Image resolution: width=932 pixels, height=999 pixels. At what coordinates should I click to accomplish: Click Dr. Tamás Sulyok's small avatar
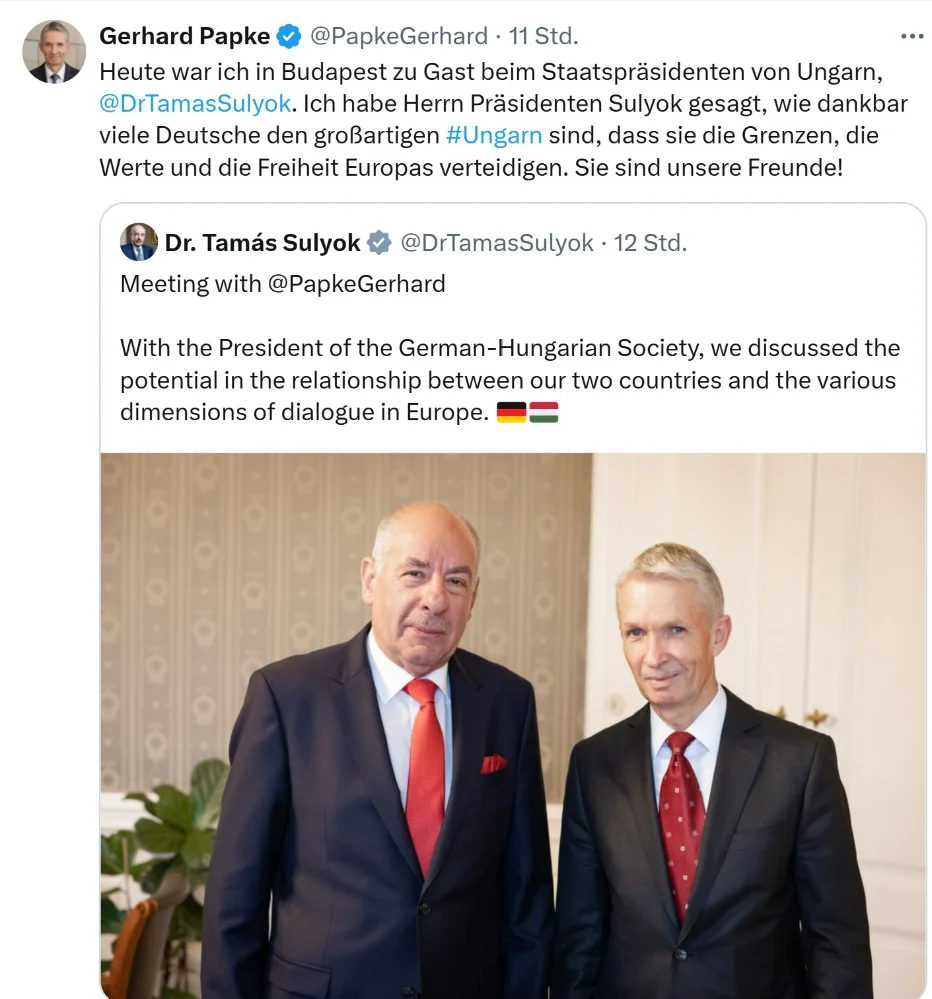pyautogui.click(x=139, y=242)
